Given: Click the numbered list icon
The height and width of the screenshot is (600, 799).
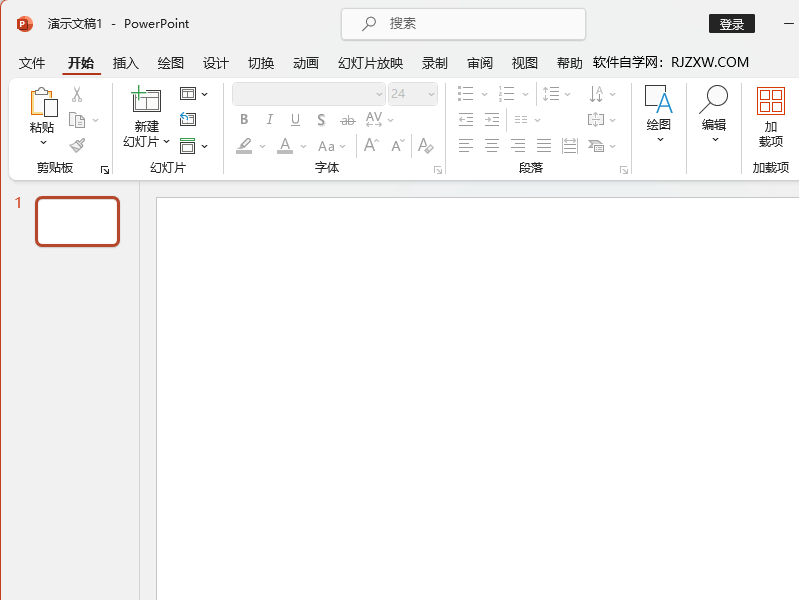Looking at the screenshot, I should (x=507, y=94).
